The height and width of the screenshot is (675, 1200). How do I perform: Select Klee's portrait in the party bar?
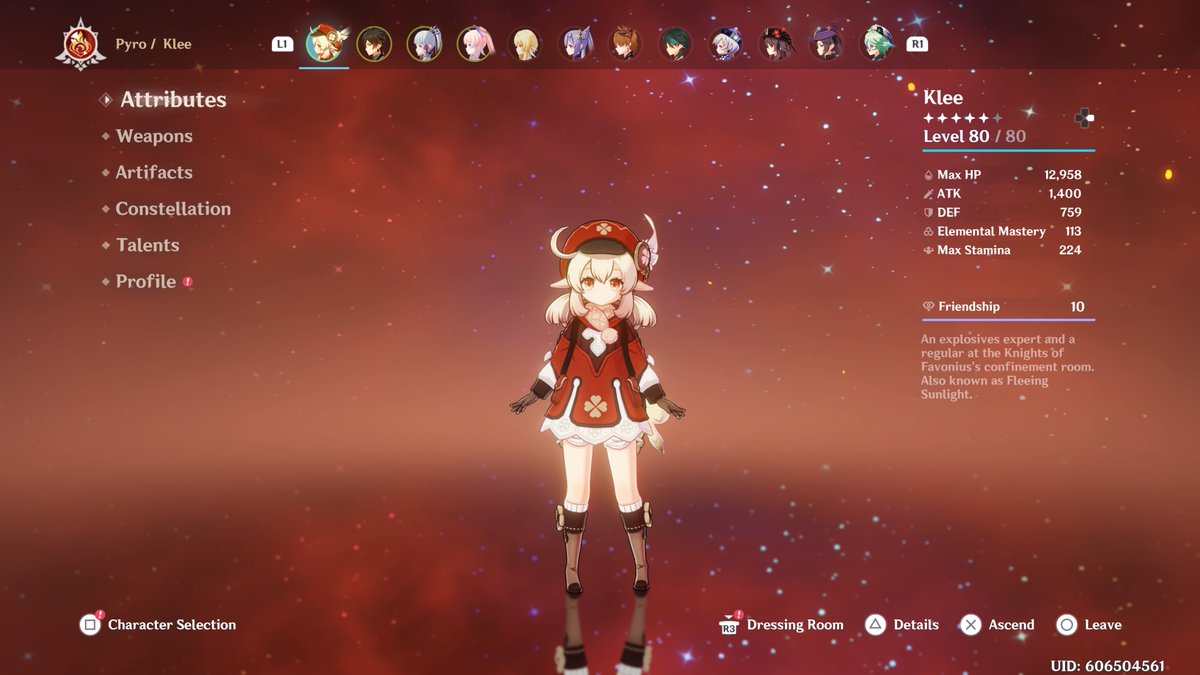click(324, 44)
